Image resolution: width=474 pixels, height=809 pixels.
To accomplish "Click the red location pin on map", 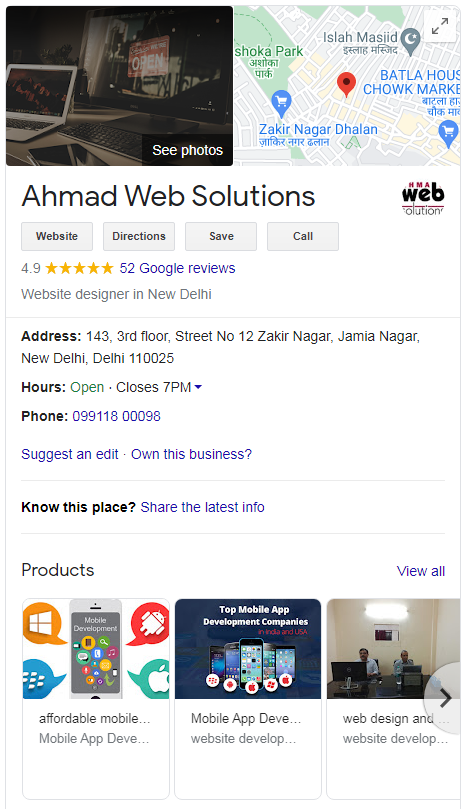I will pos(346,85).
